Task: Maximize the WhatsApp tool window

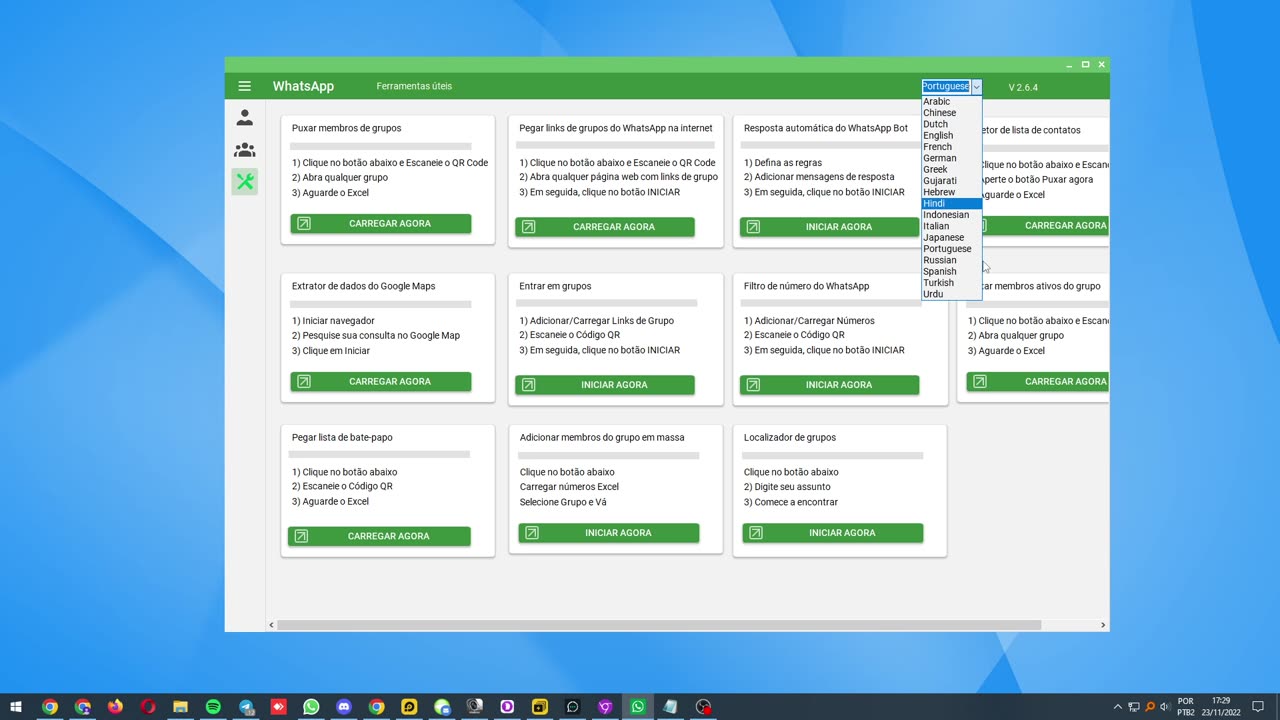Action: tap(1085, 64)
